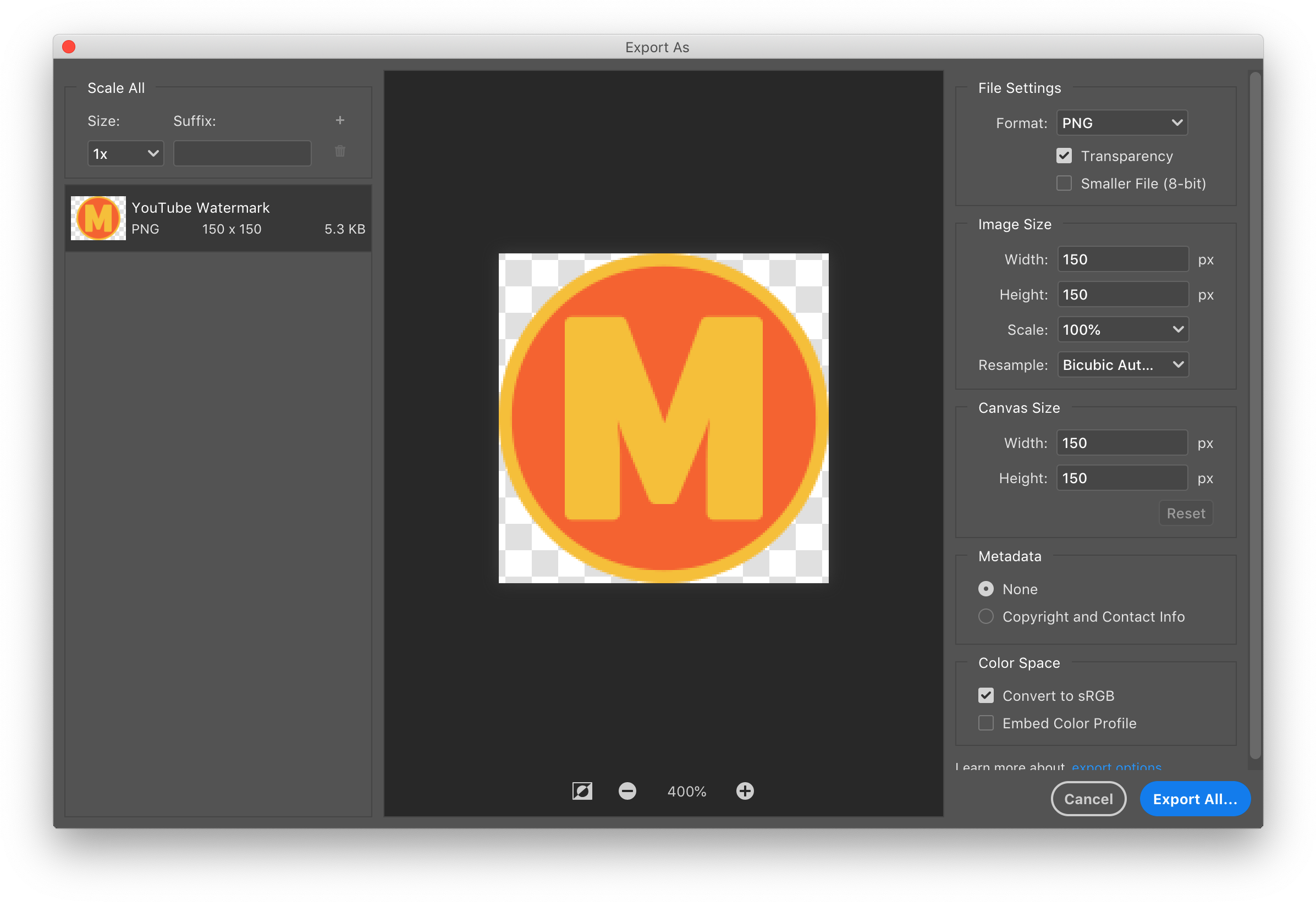The height and width of the screenshot is (902, 1316).
Task: Click the 150 x 150 dimensions text
Action: point(232,229)
